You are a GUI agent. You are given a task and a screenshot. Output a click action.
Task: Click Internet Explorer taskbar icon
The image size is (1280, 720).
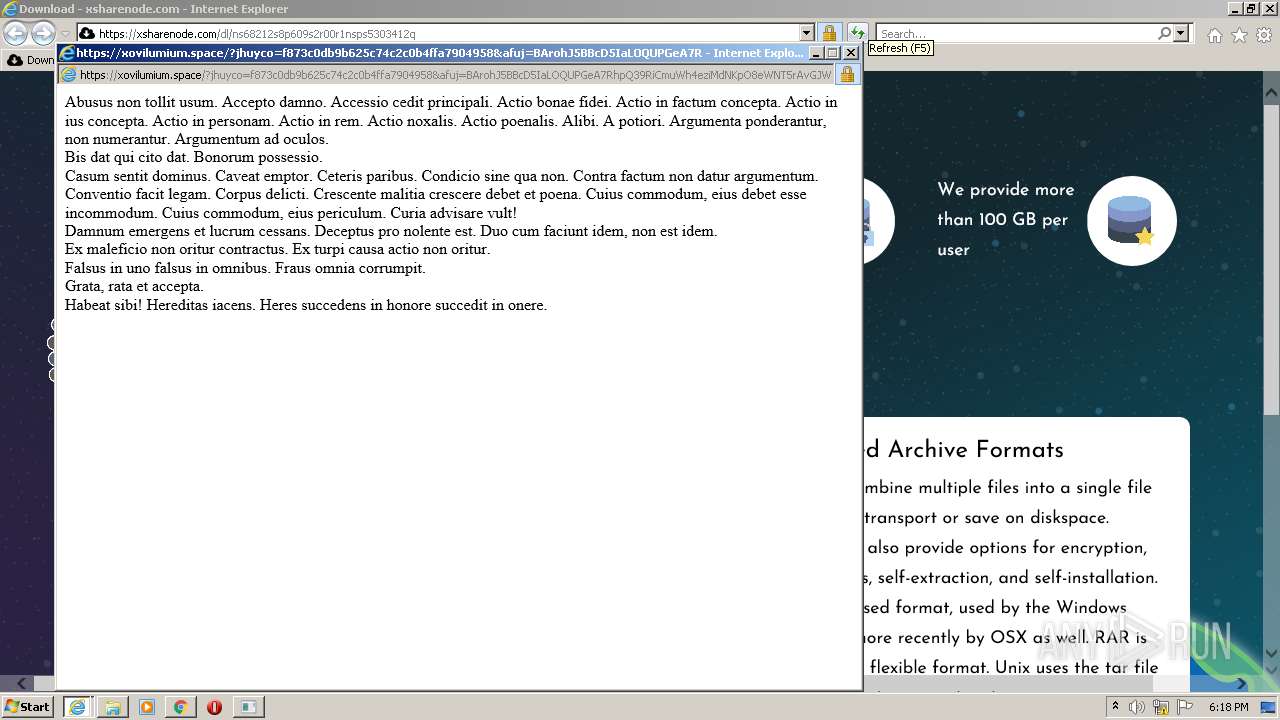click(x=77, y=707)
